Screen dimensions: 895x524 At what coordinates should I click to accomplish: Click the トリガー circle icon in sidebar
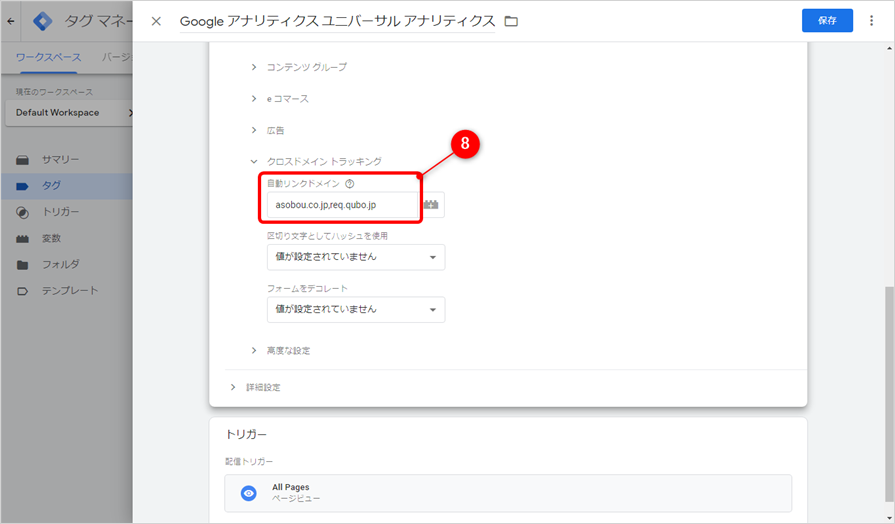(x=22, y=213)
